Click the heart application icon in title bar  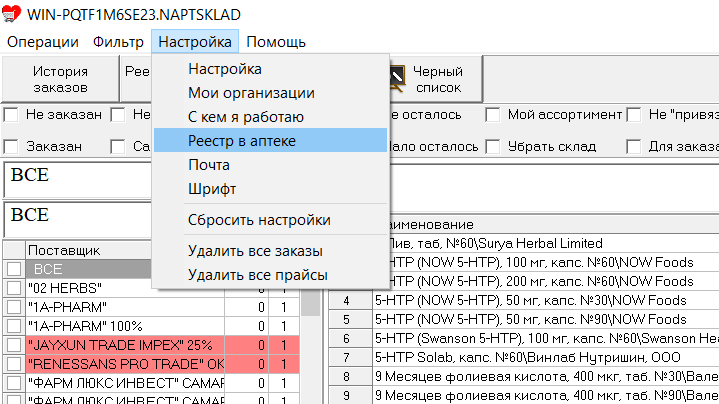click(11, 13)
